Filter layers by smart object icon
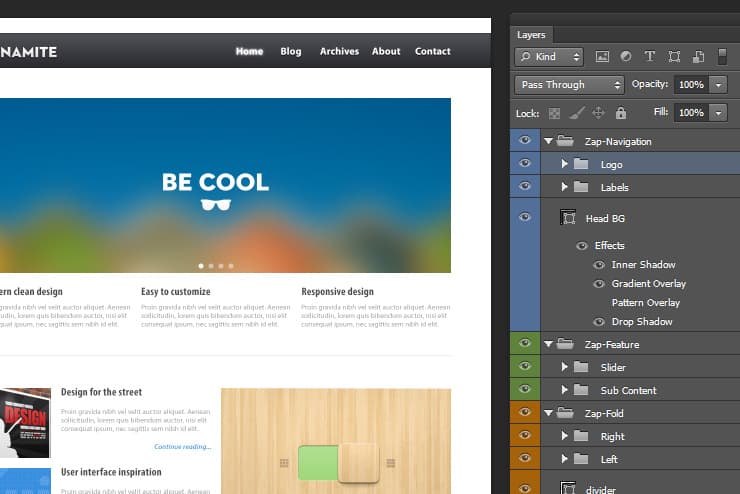 pyautogui.click(x=698, y=57)
